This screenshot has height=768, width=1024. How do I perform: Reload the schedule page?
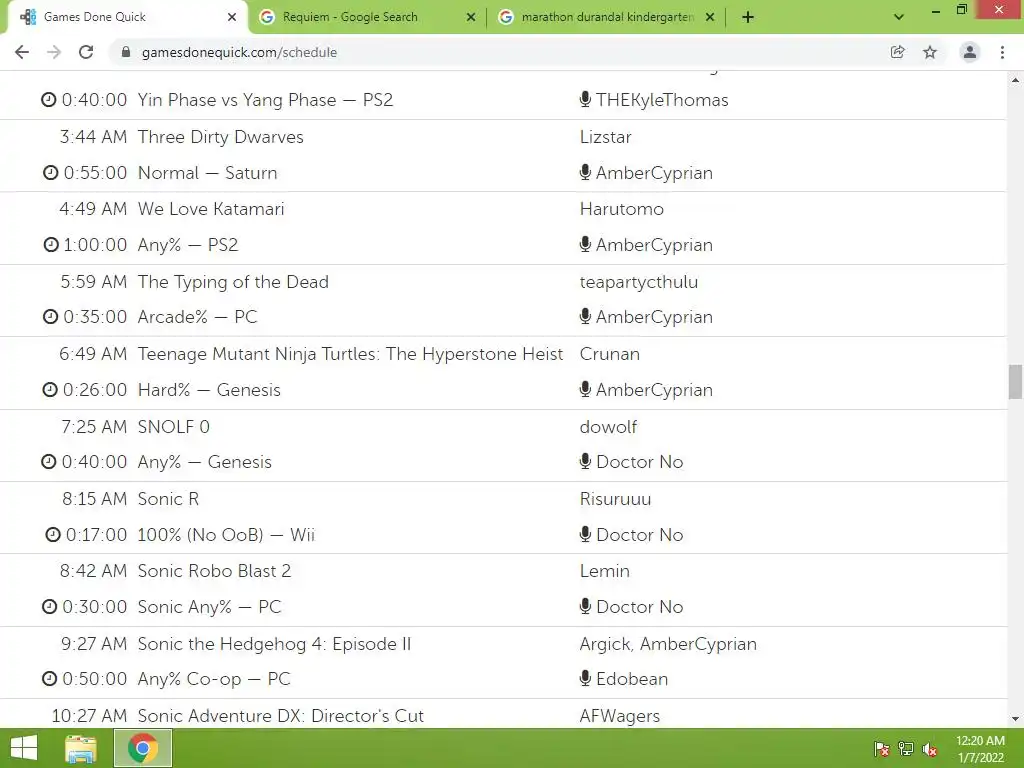[x=86, y=52]
